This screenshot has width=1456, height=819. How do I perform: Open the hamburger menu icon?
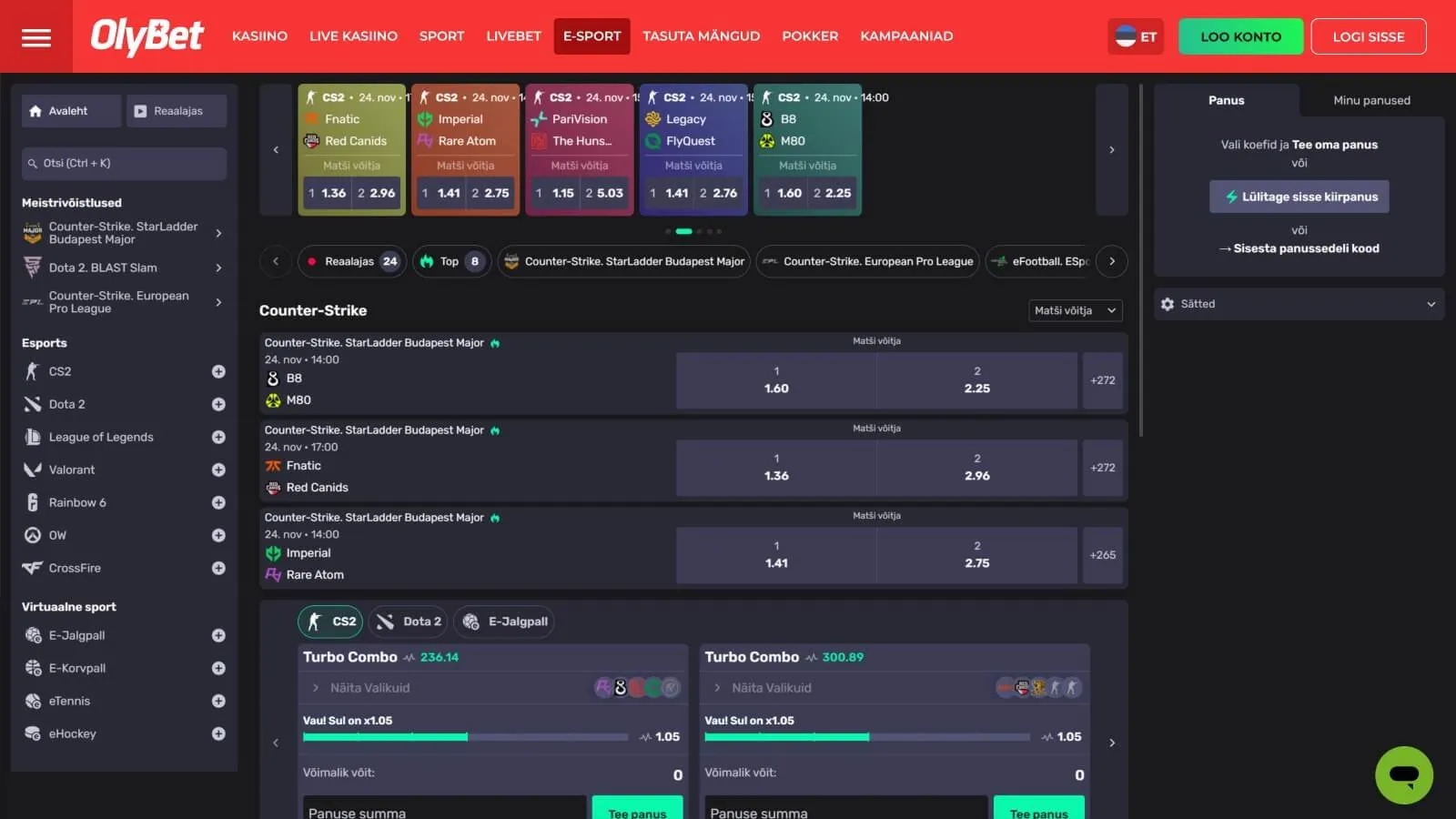36,37
